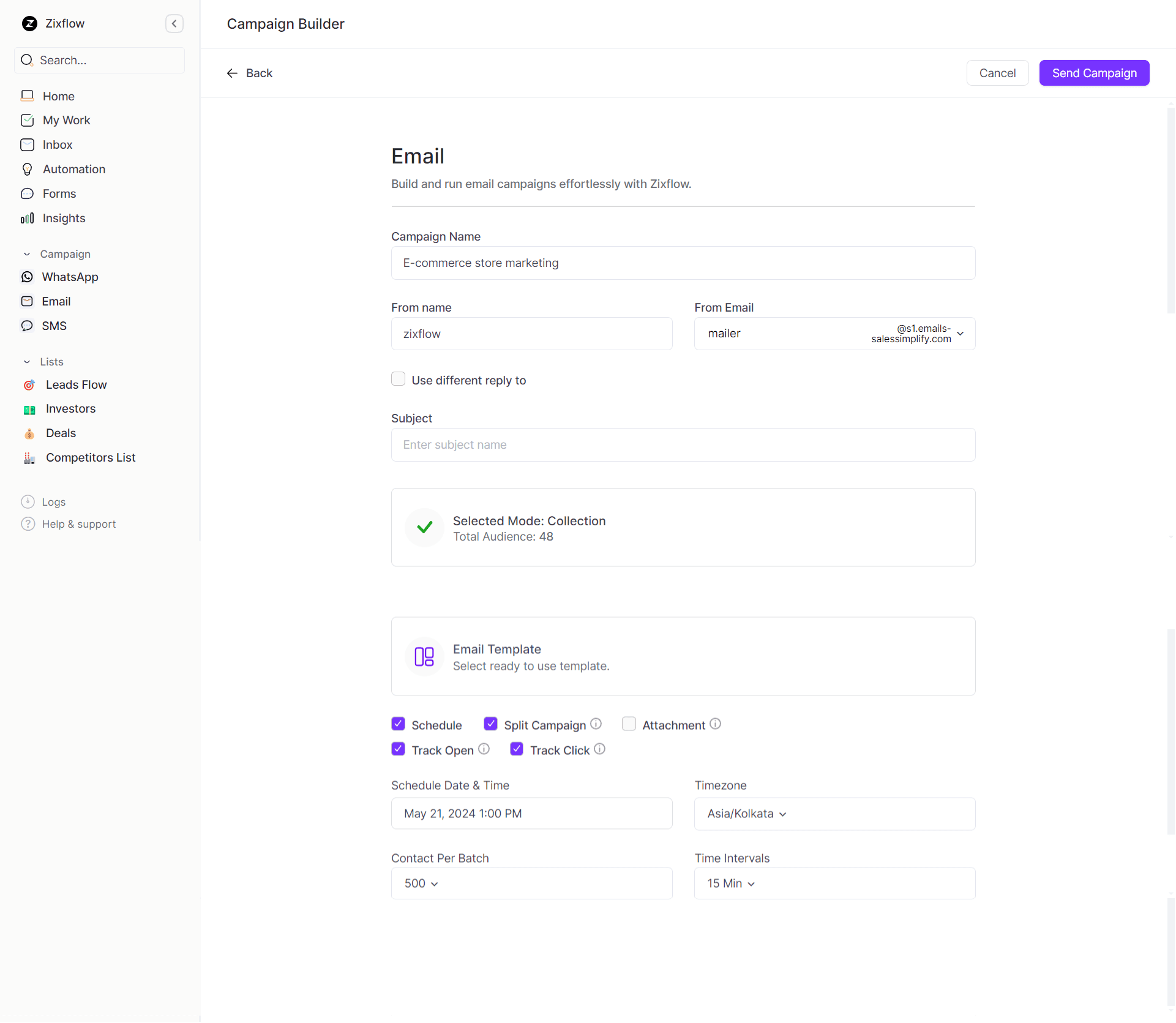Viewport: 1176px width, 1023px height.
Task: Enable the Attachment checkbox
Action: [x=629, y=724]
